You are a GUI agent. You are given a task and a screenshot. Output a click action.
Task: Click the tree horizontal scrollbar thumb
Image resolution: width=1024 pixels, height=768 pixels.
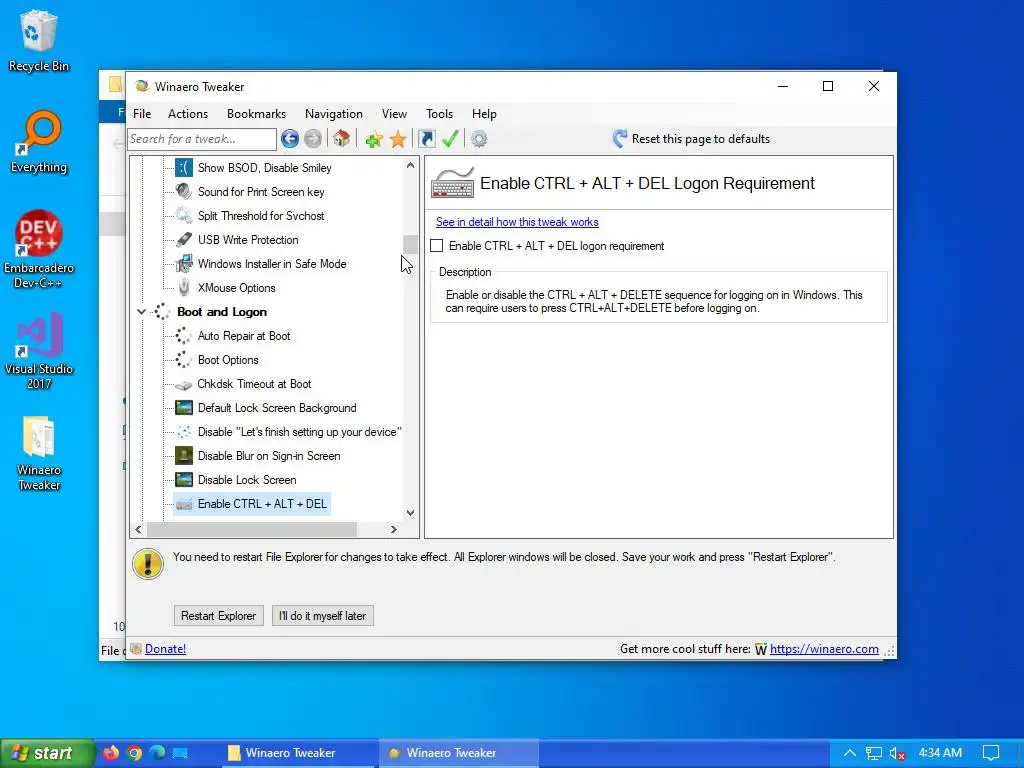(252, 530)
